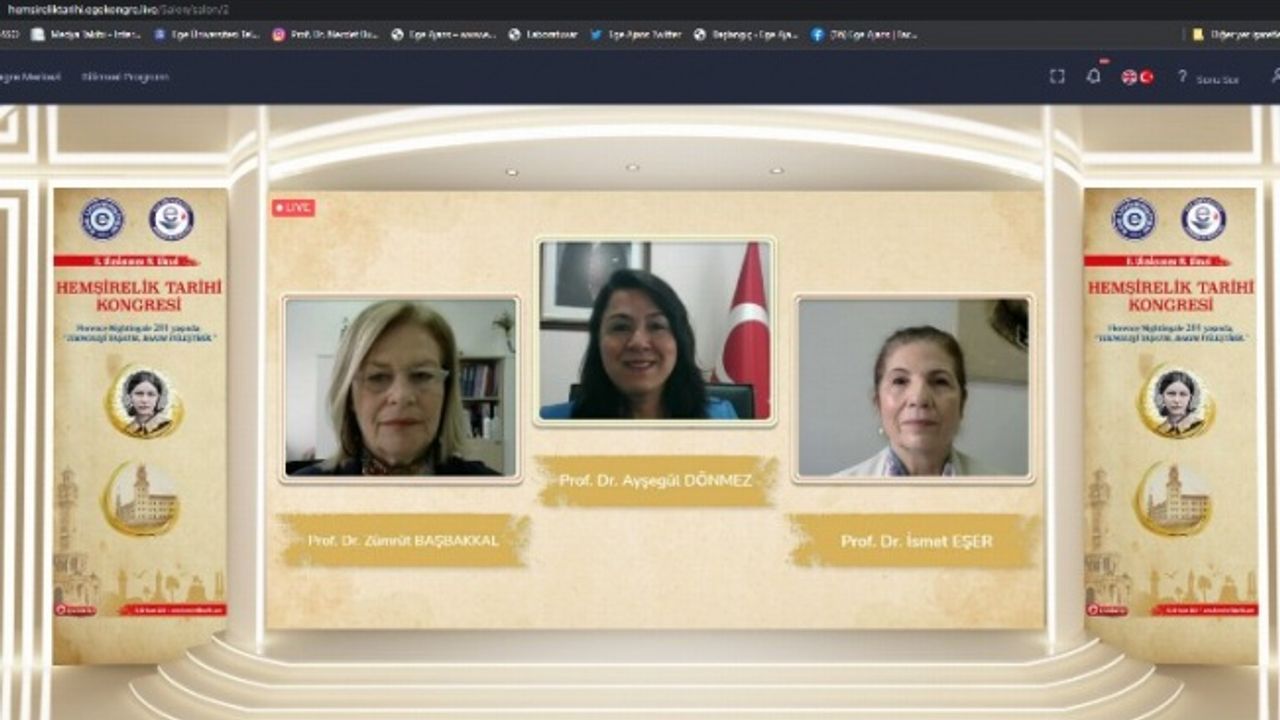Enter fullscreen mode with the bracket icon
This screenshot has height=720, width=1280.
click(1057, 76)
